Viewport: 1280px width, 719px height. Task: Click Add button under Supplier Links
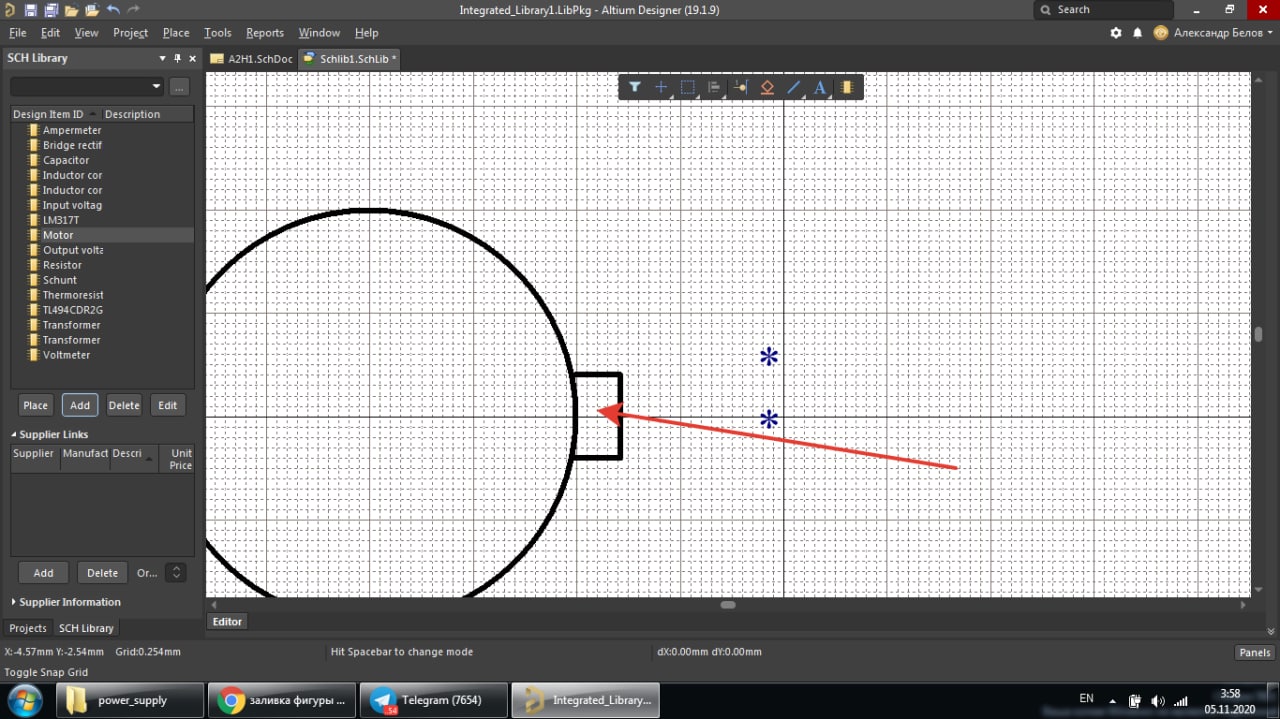tap(43, 573)
